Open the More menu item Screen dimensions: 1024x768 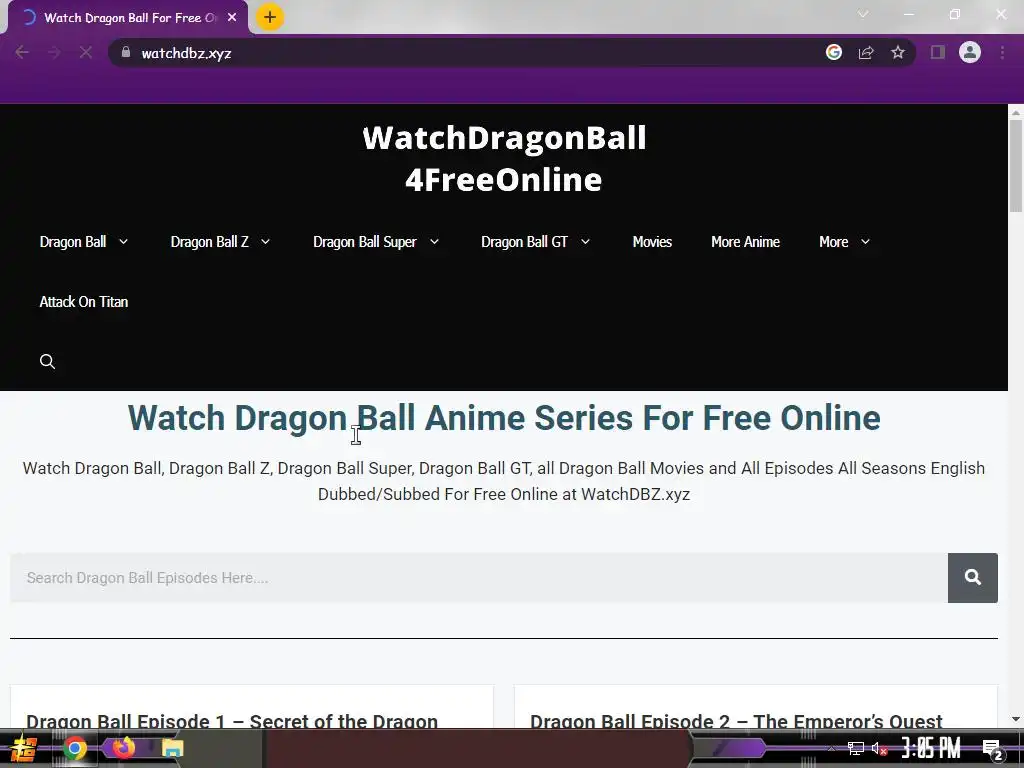833,242
